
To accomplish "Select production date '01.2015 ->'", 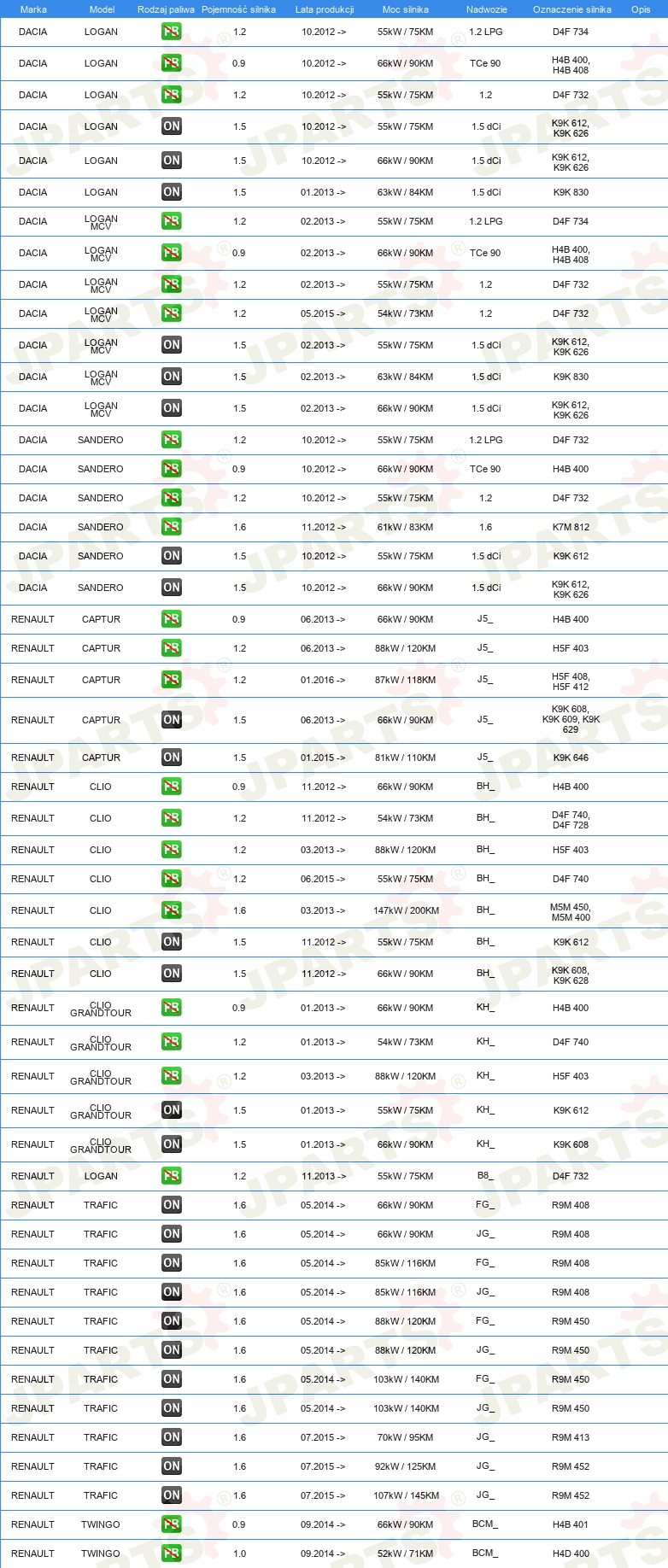I will click(x=323, y=758).
